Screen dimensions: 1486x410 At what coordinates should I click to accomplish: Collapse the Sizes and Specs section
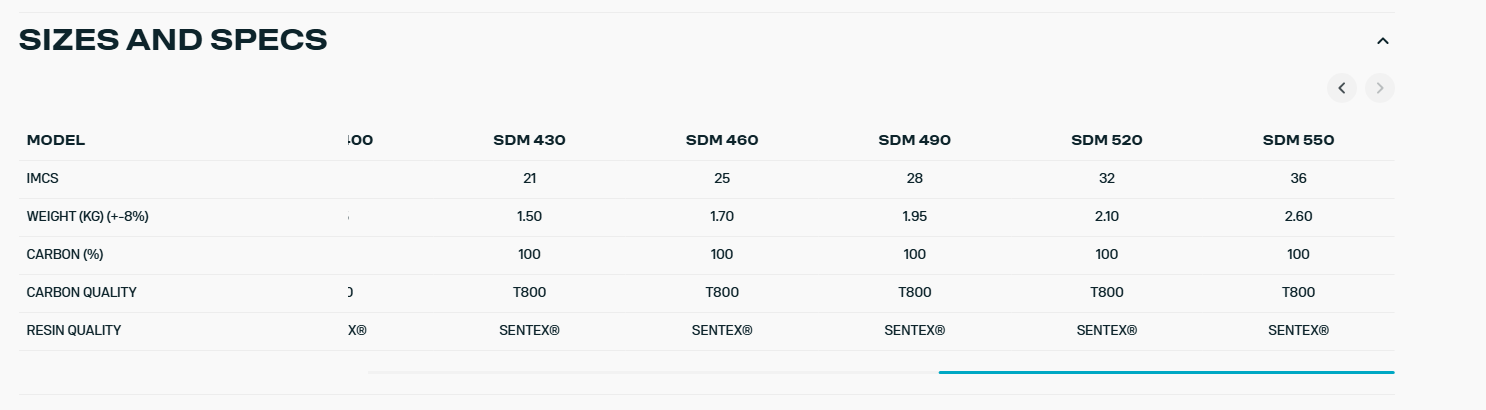[1383, 41]
